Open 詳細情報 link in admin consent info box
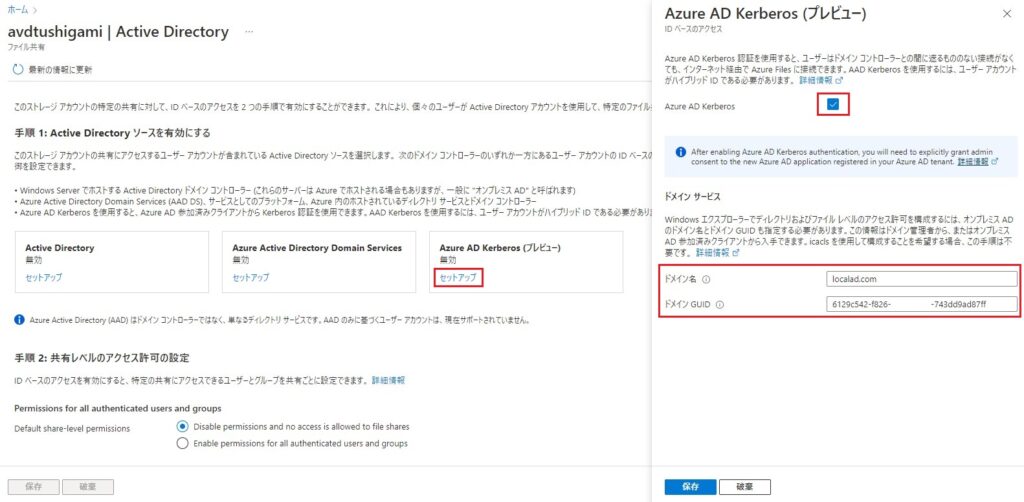The image size is (1024, 502). coord(978,161)
